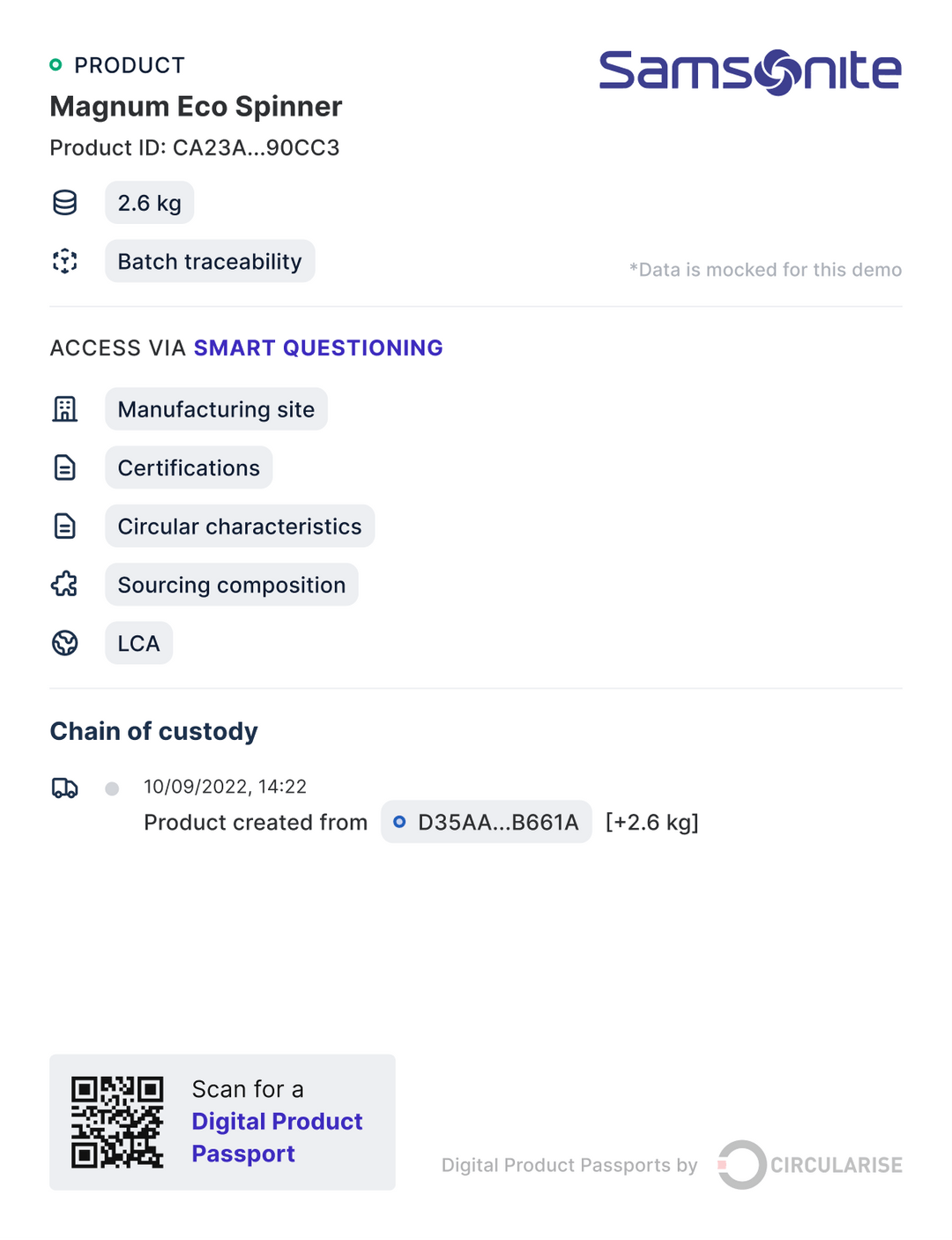
Task: Click the Certifications document icon
Action: point(64,467)
